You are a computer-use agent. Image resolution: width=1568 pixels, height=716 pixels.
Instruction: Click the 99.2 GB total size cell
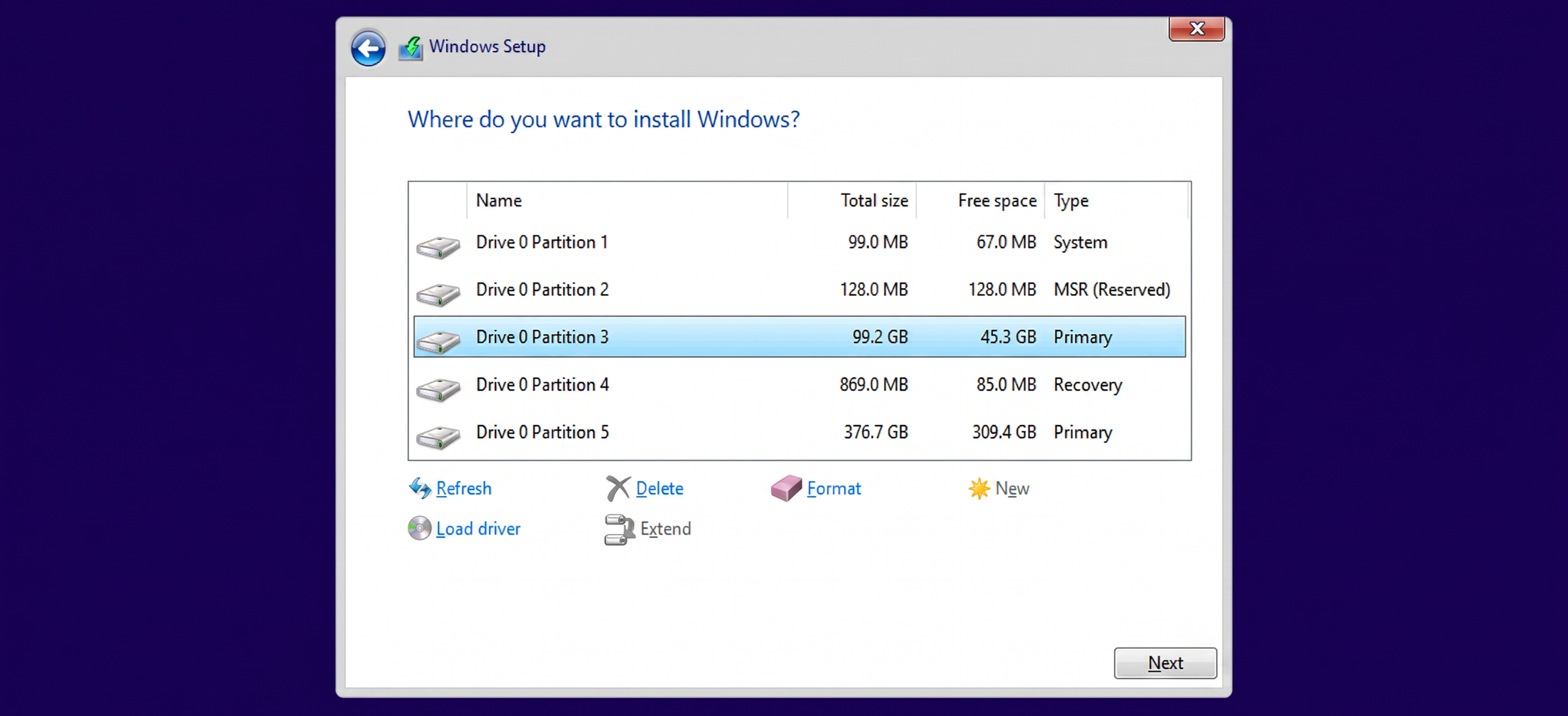(880, 337)
